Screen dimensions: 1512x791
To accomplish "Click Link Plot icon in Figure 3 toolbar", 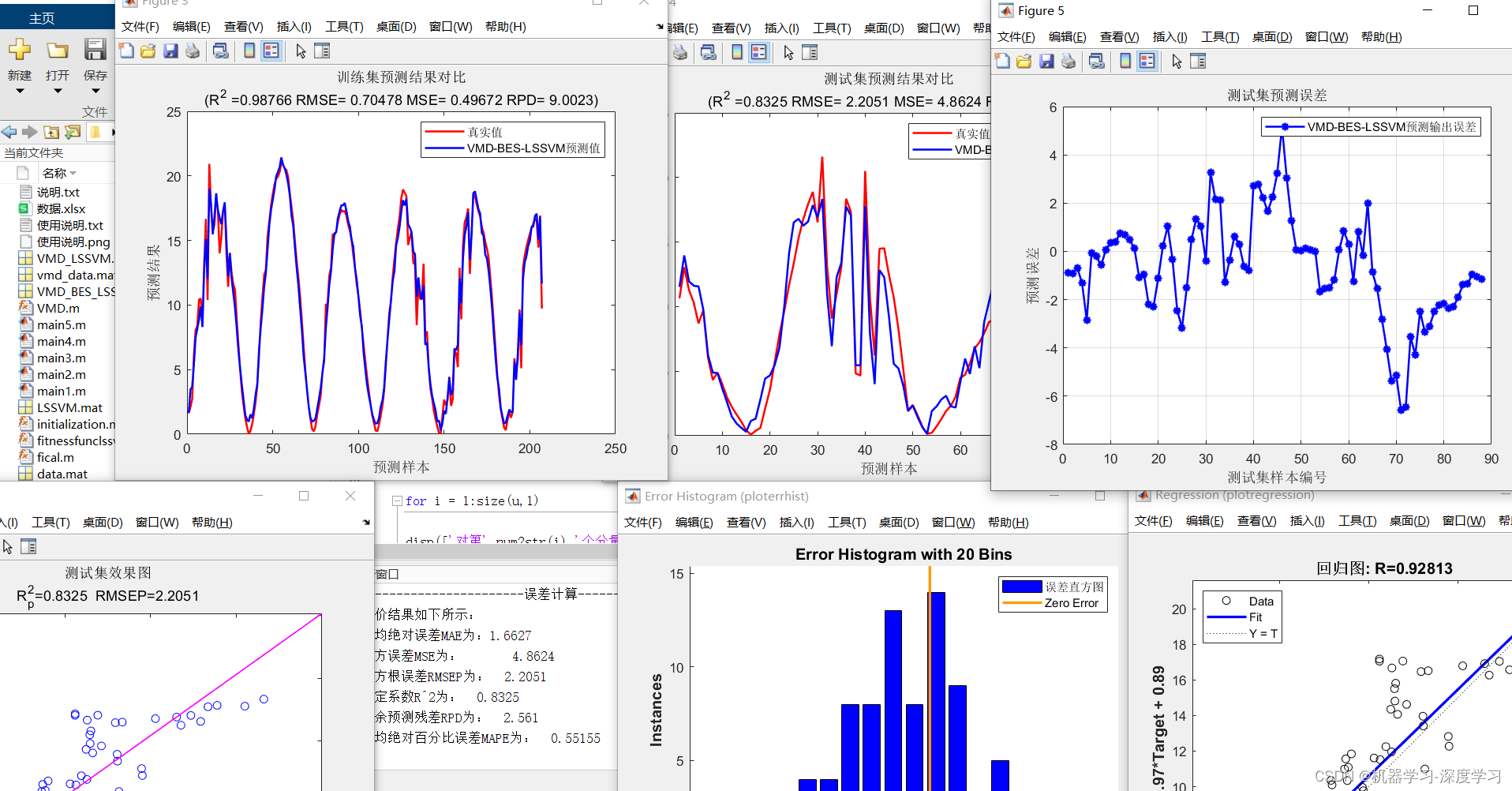I will 221,51.
